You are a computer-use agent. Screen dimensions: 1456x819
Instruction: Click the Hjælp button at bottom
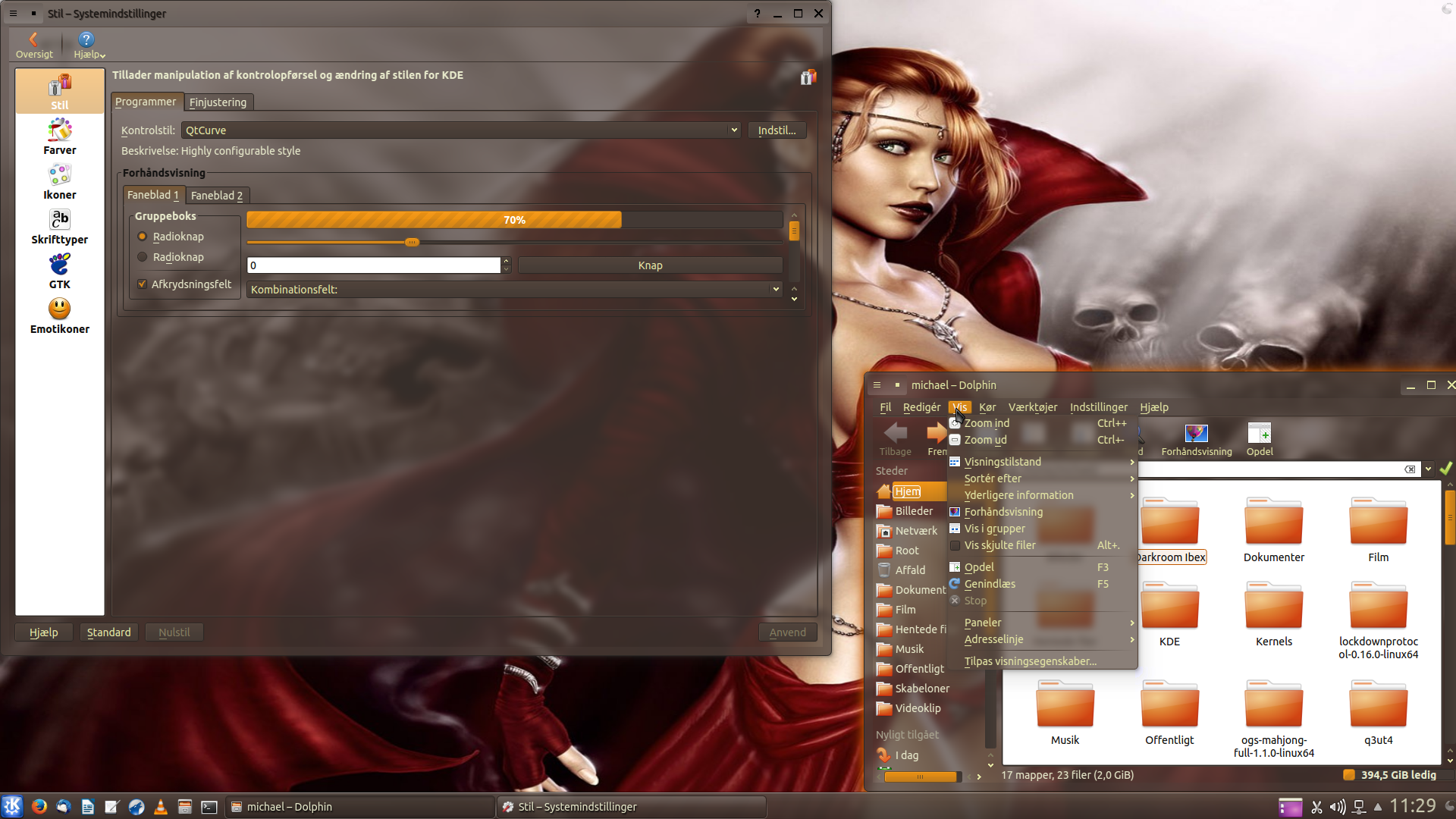44,632
